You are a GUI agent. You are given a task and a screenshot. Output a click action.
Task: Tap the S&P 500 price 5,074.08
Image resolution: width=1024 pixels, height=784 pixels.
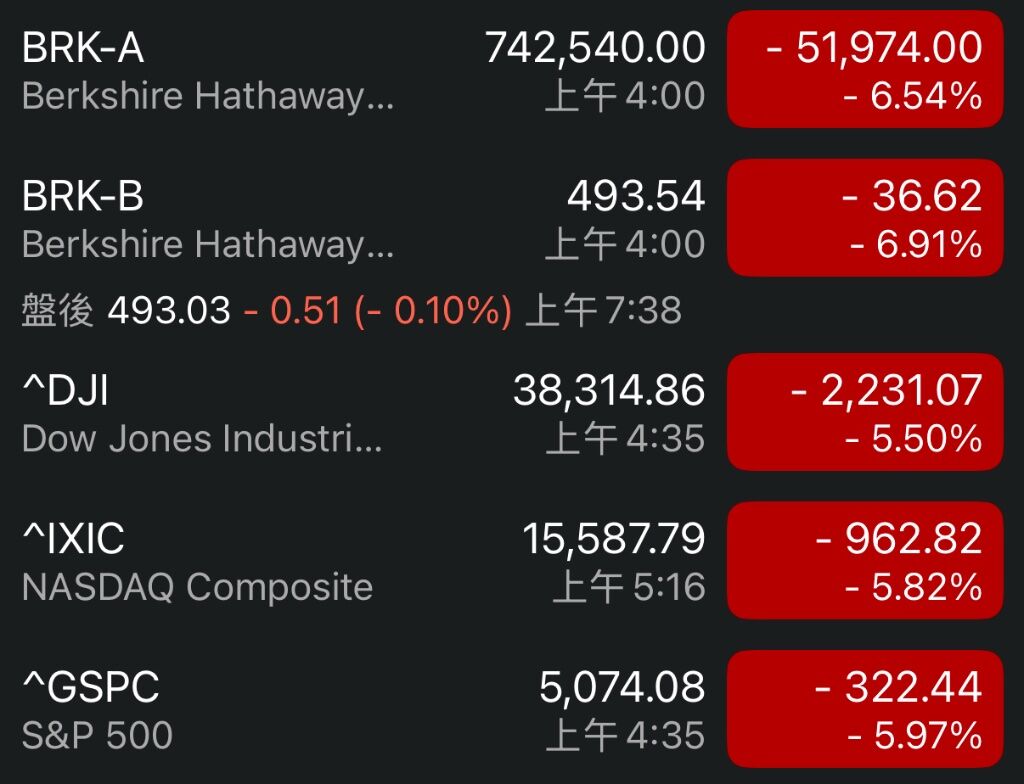622,687
